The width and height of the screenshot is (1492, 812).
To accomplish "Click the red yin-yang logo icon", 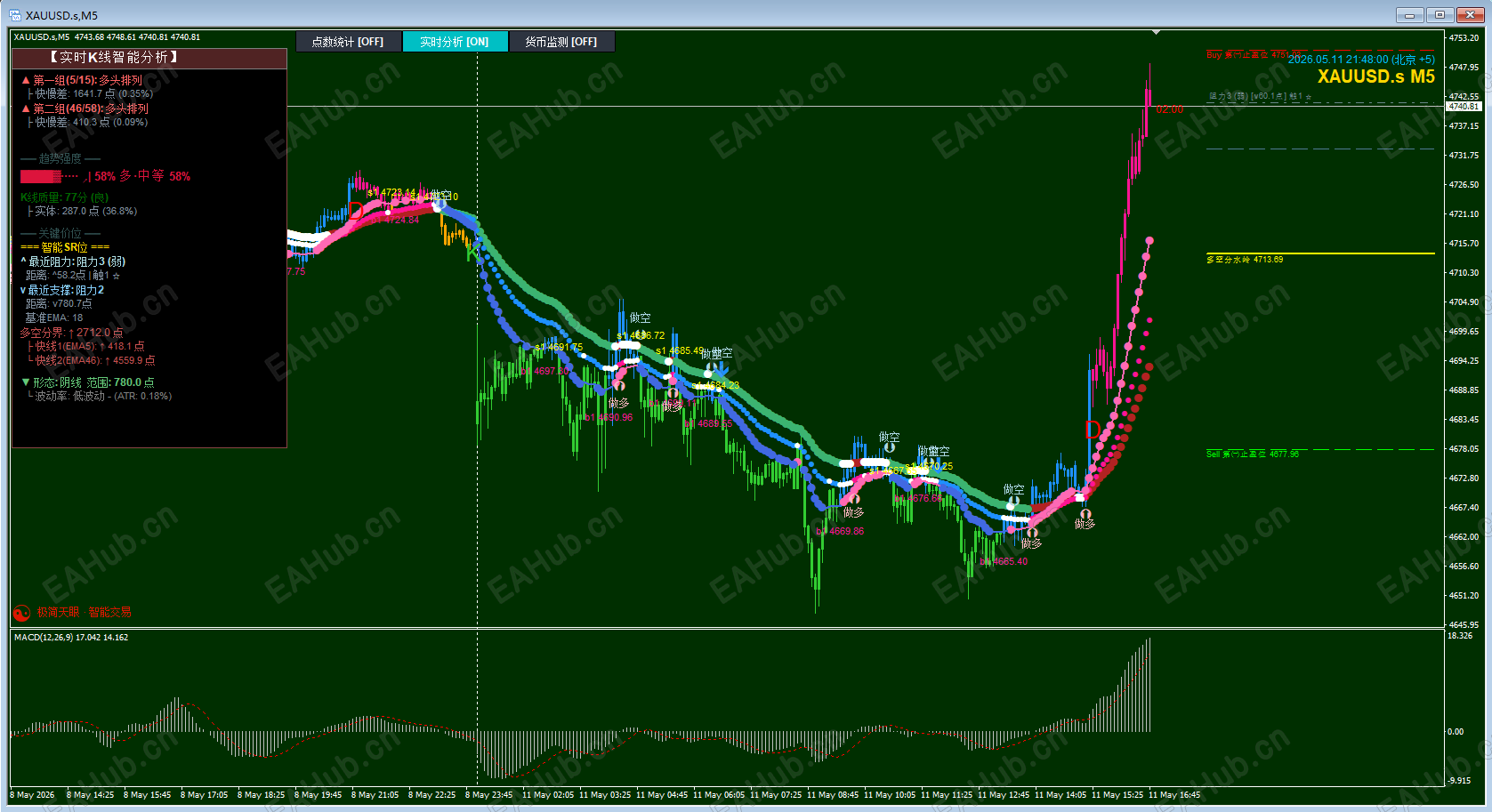I will pyautogui.click(x=21, y=613).
